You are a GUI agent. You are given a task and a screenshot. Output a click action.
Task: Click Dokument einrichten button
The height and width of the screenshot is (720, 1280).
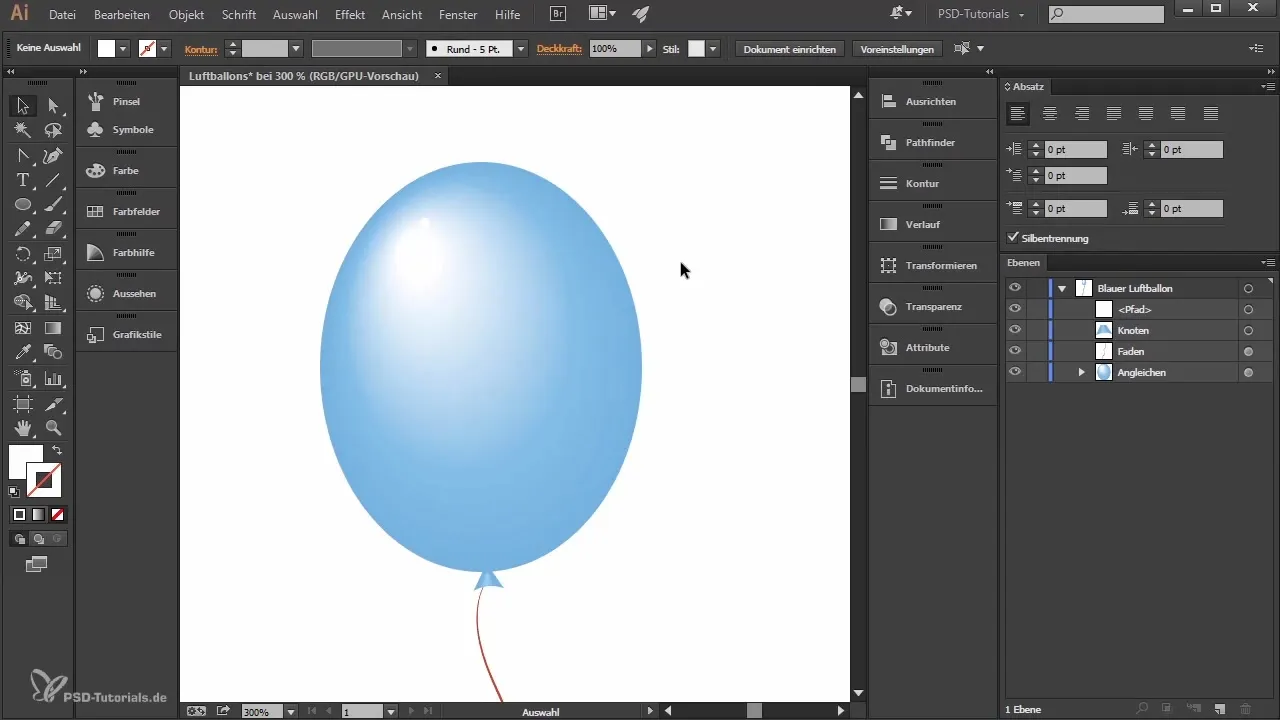789,48
